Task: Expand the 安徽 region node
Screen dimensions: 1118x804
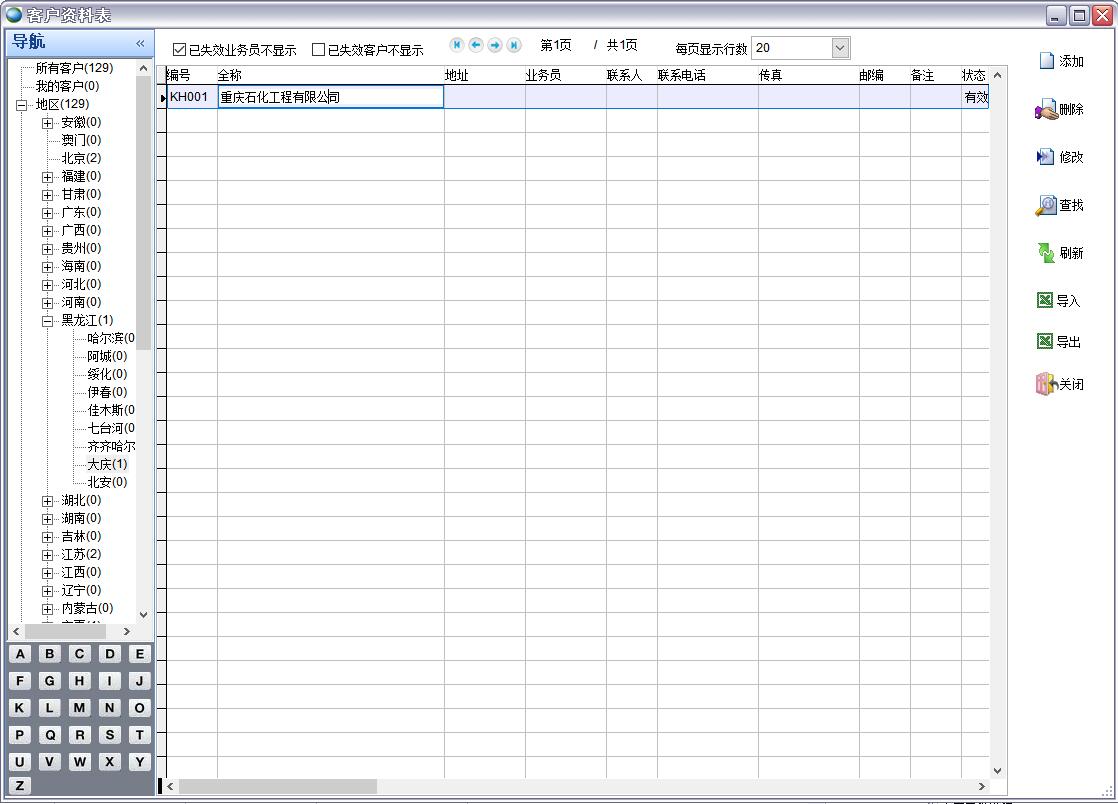Action: [47, 123]
